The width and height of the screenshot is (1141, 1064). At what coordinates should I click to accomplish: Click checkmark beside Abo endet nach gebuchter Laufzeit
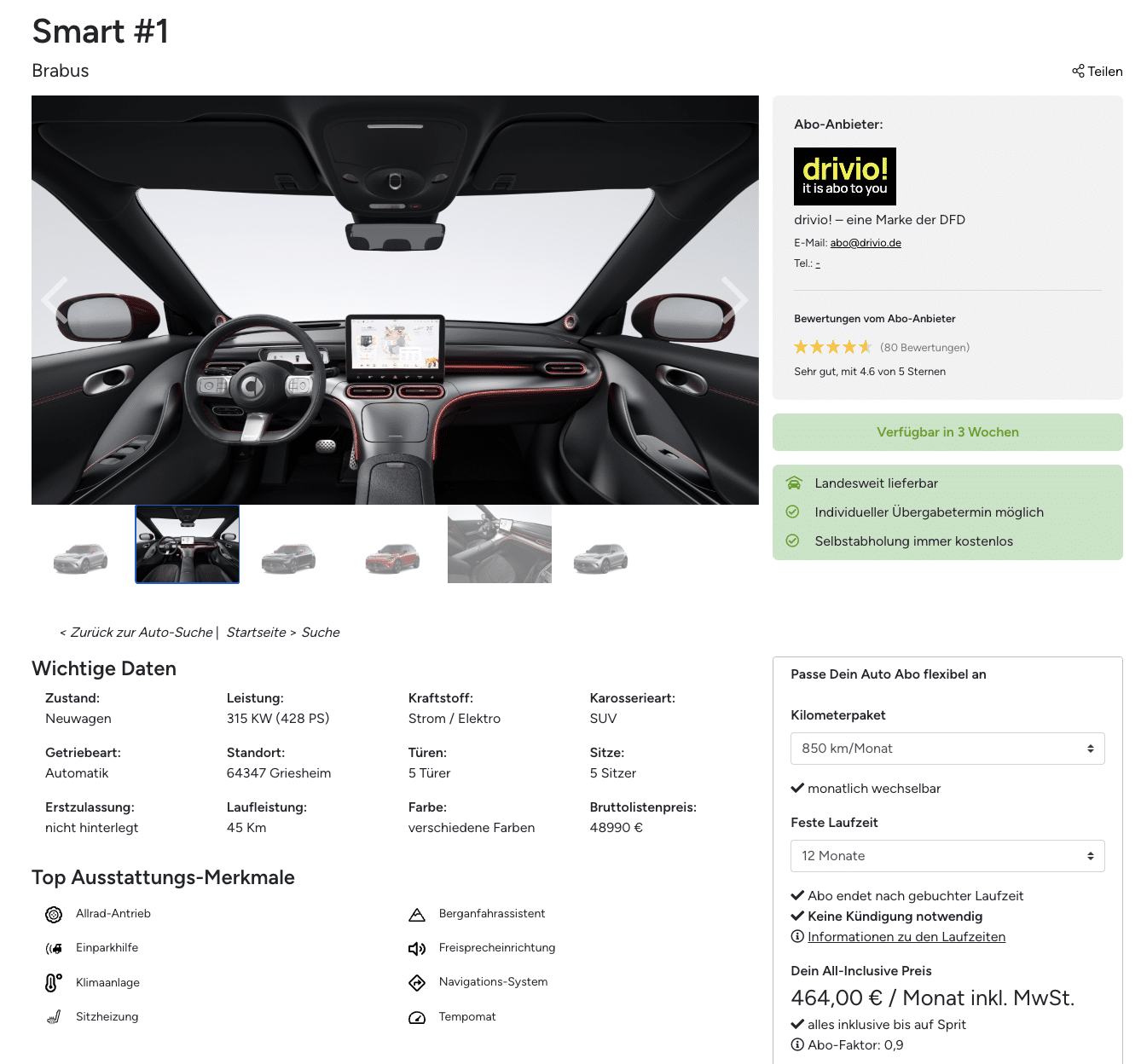[x=797, y=895]
